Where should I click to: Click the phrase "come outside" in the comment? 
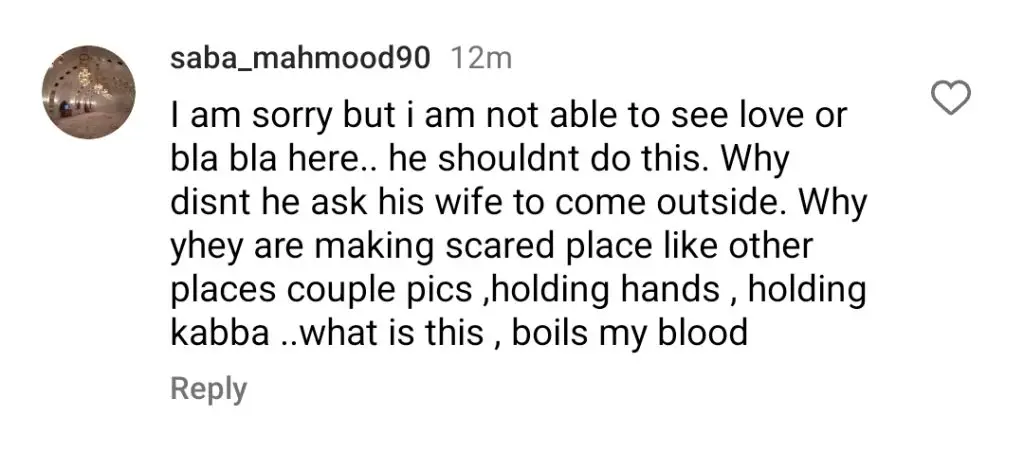point(664,203)
